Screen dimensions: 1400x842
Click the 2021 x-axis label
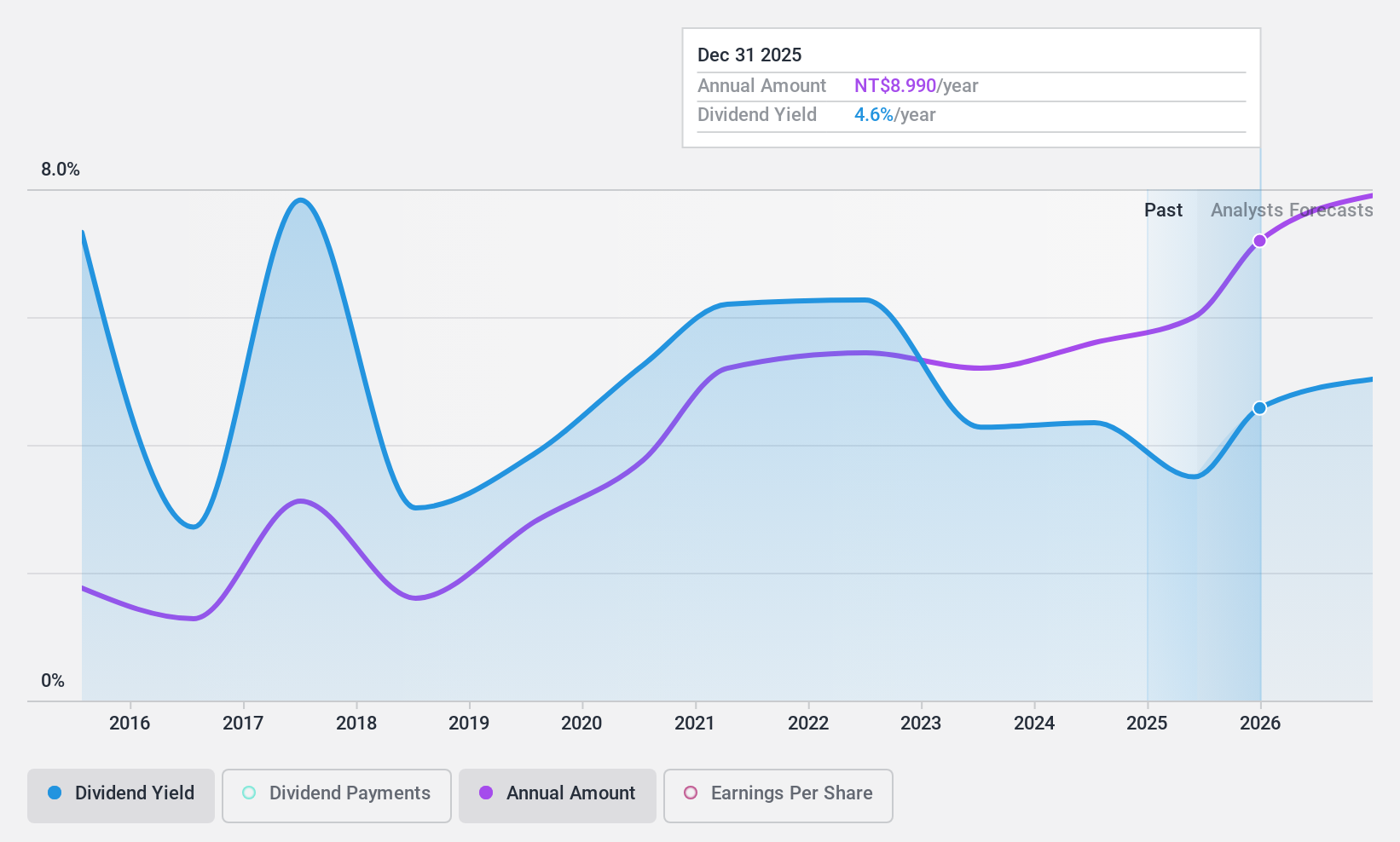click(695, 724)
